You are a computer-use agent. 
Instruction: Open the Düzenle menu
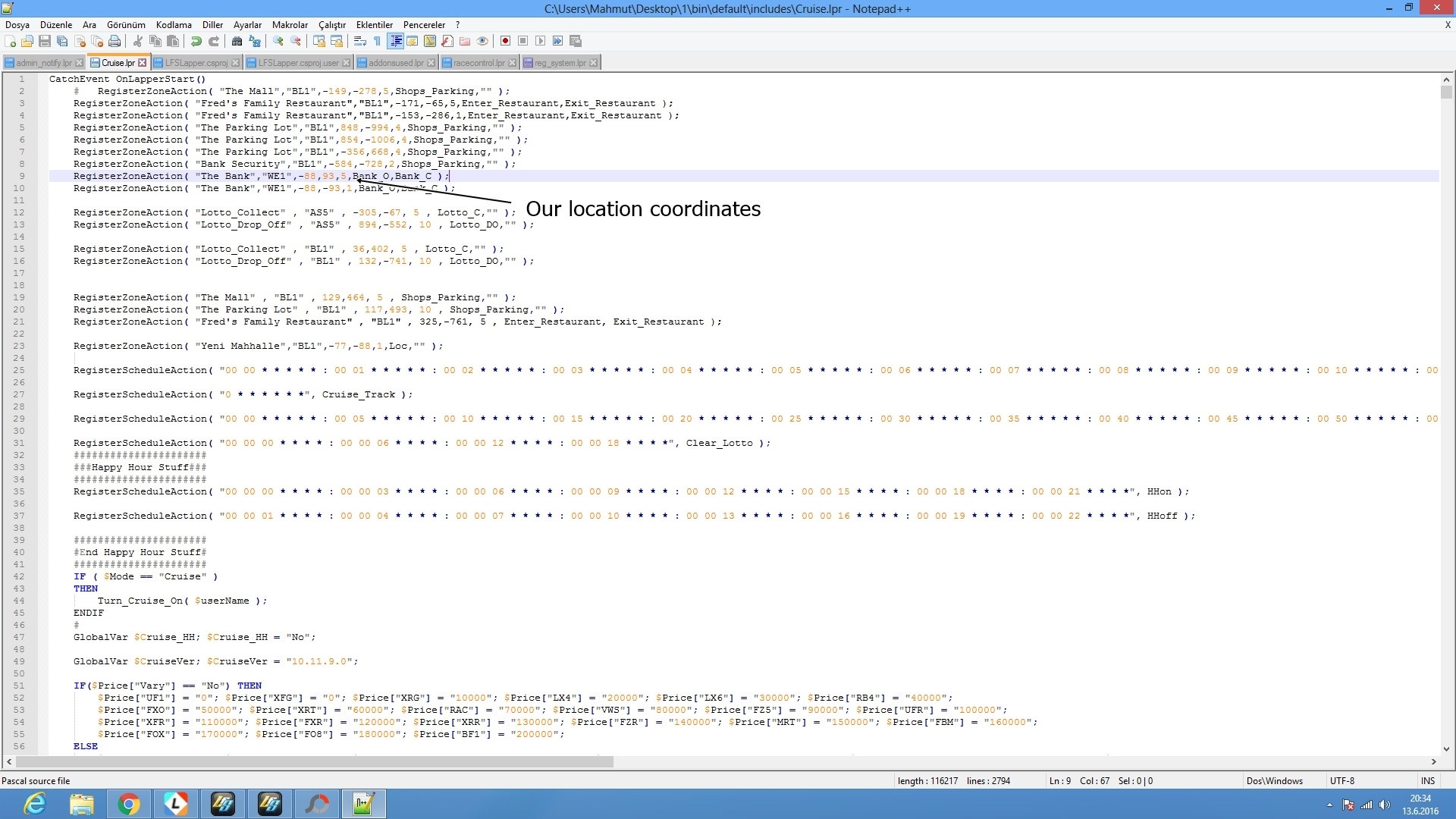(x=56, y=25)
